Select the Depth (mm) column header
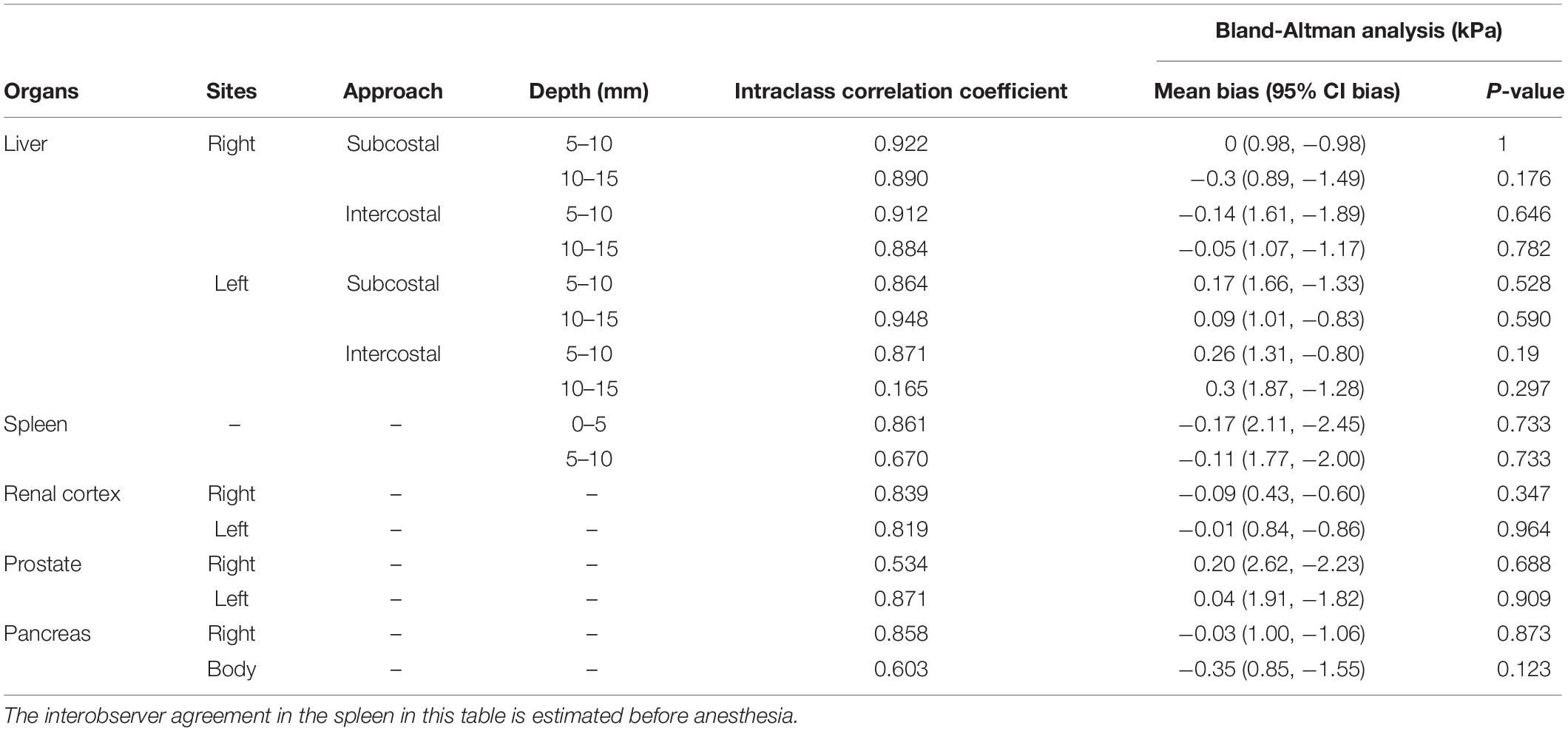The width and height of the screenshot is (1568, 731). 589,91
